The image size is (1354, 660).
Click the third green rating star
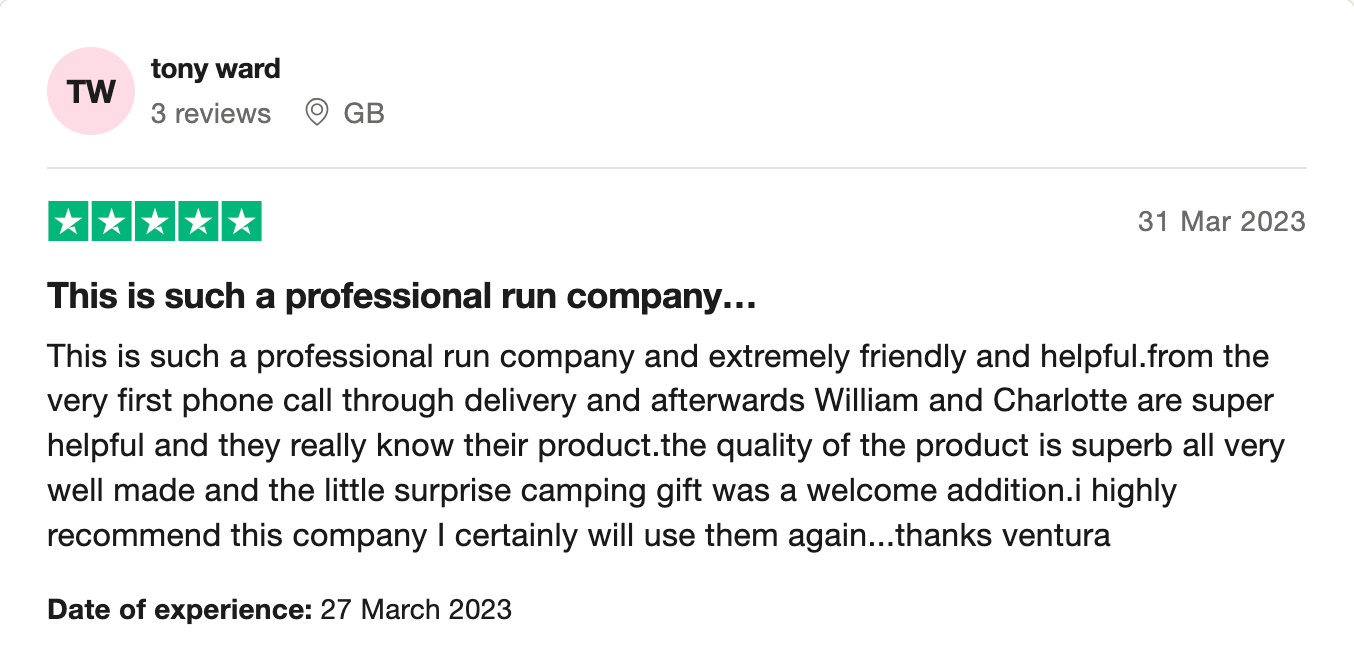155,222
